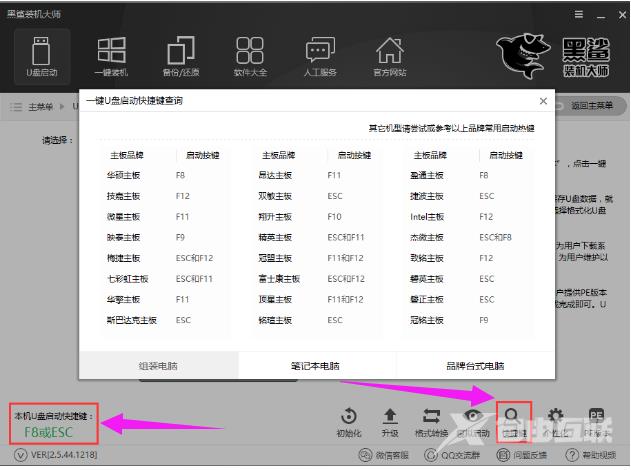The width and height of the screenshot is (631, 470).
Task: Click the 七彩虹主板 row label
Action: 128,279
